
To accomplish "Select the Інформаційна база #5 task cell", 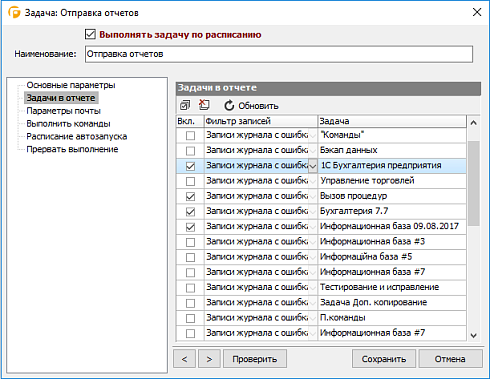I will coord(392,257).
